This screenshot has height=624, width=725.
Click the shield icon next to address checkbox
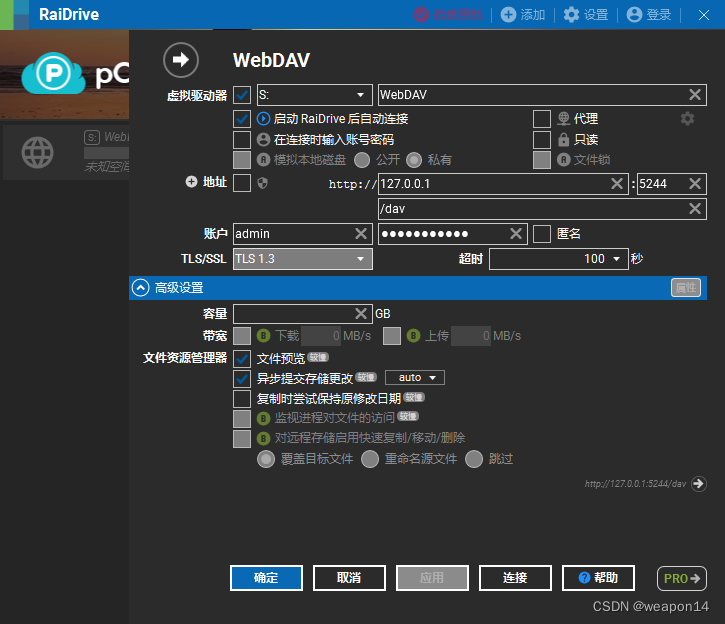point(263,184)
